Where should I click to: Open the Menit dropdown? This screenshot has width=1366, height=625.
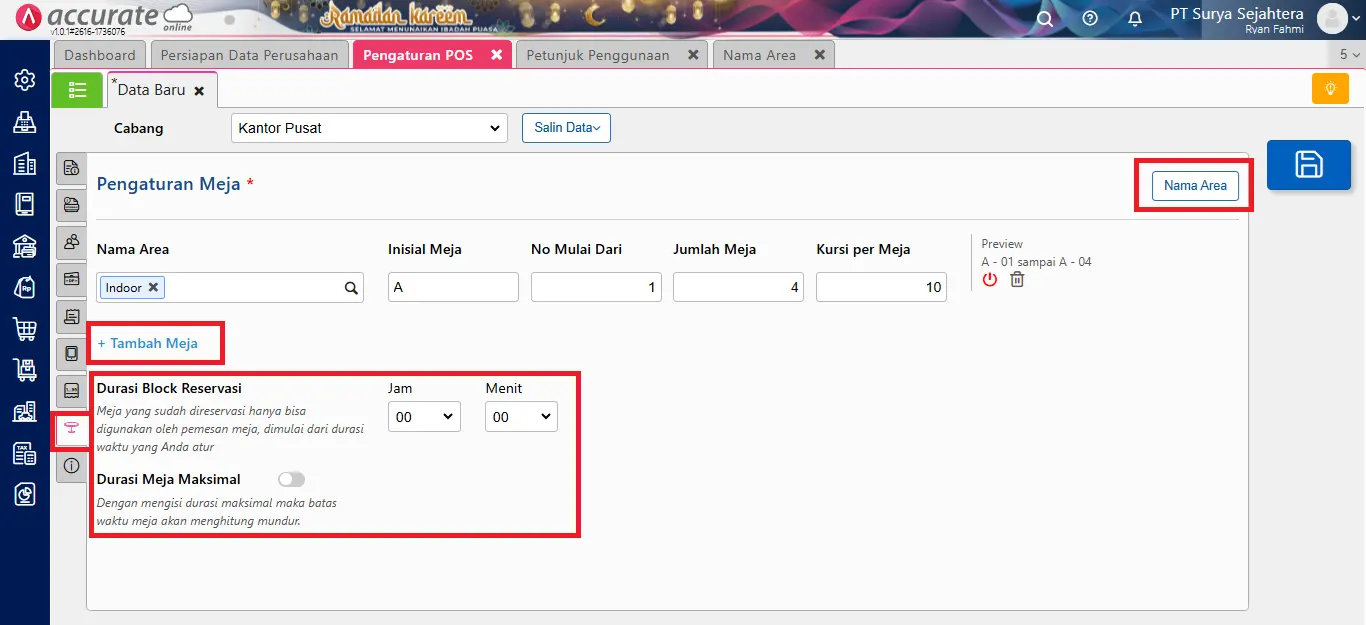521,416
